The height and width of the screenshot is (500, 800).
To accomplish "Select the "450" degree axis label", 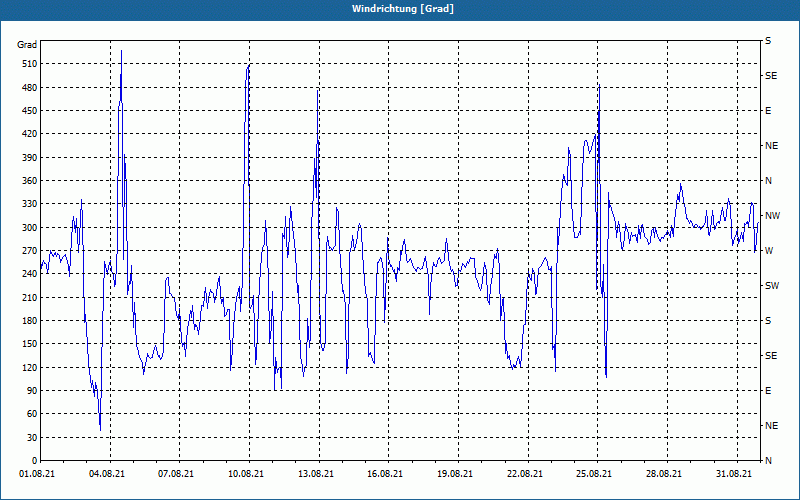I will pos(30,111).
